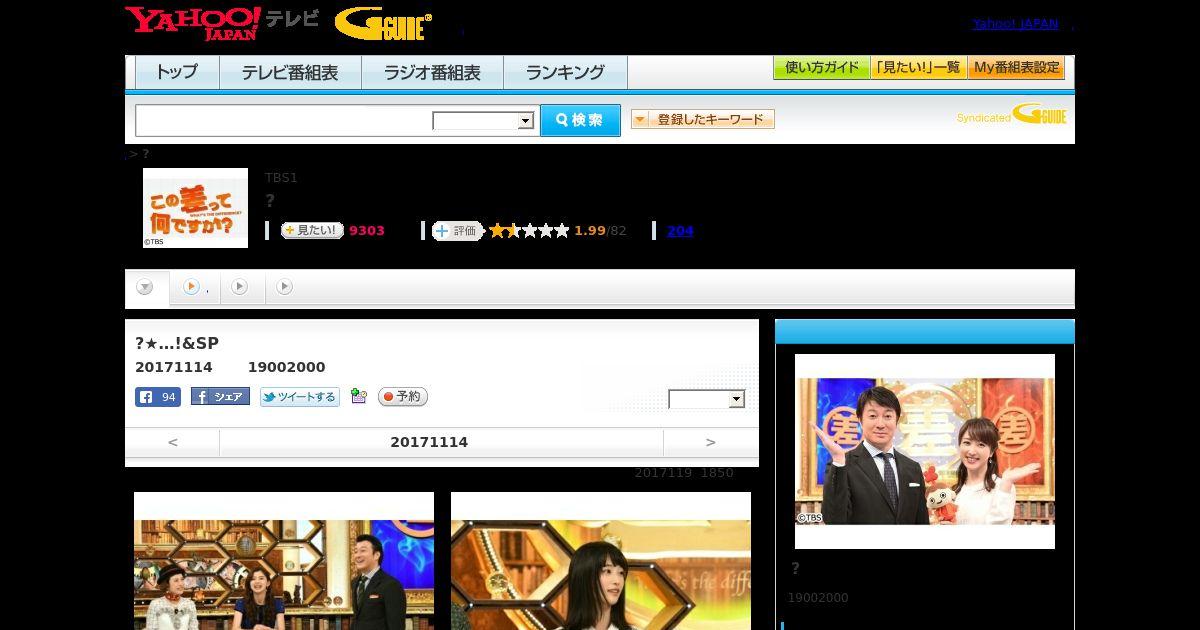Click the 20171114 date navigation label
Screen dimensions: 1200x630
[x=429, y=442]
